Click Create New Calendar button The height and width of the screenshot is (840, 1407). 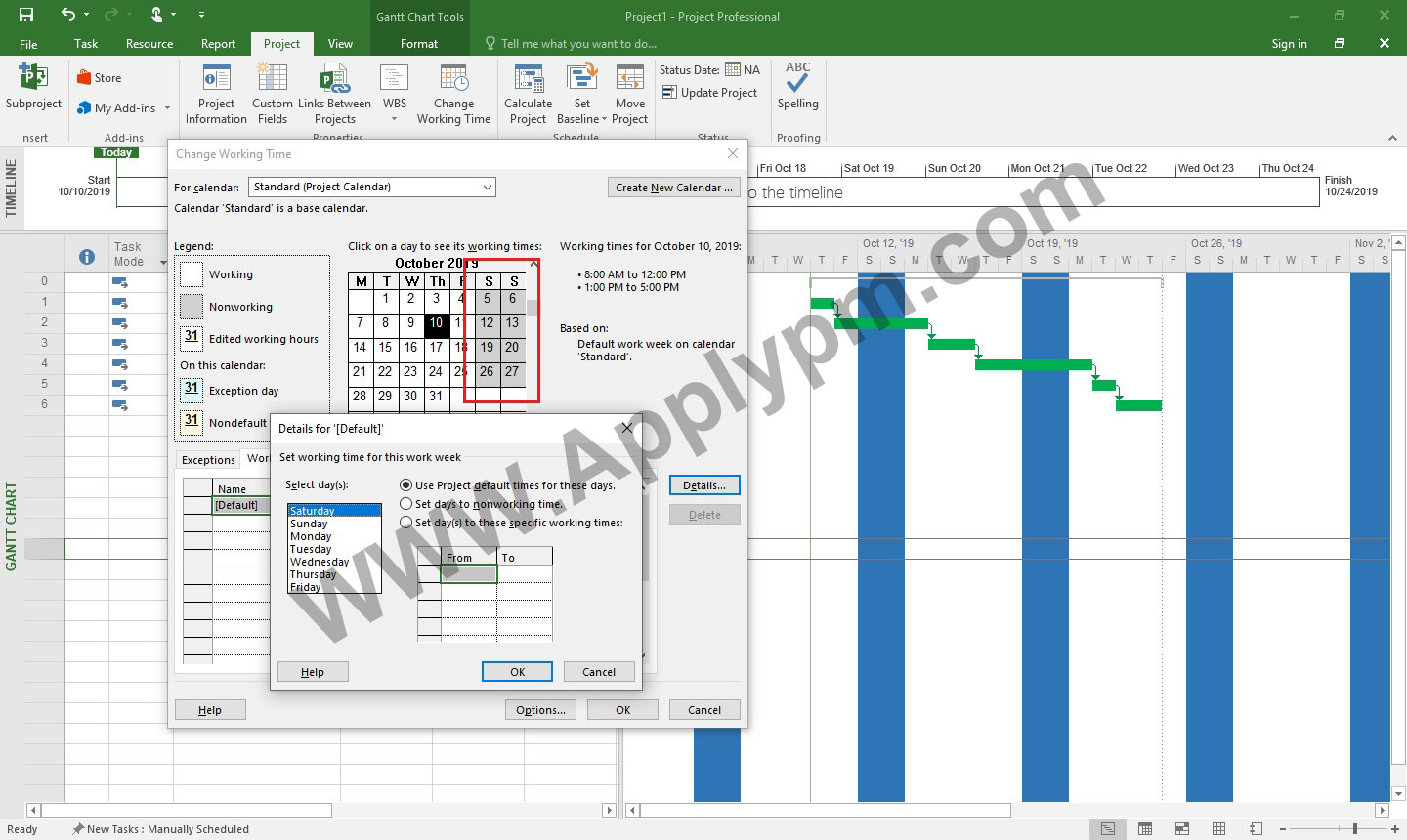674,188
